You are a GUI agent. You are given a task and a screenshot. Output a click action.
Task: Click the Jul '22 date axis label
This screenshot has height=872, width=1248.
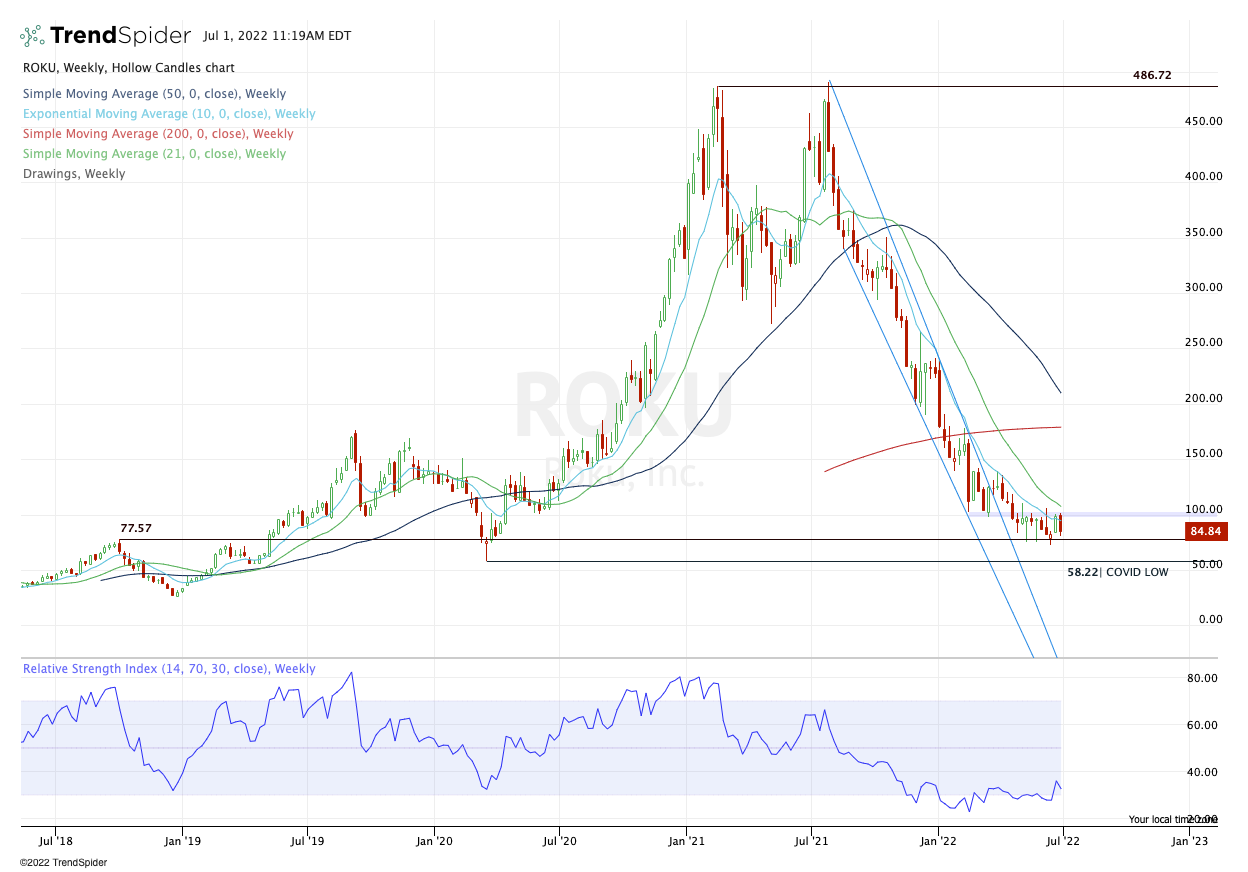pos(1063,843)
